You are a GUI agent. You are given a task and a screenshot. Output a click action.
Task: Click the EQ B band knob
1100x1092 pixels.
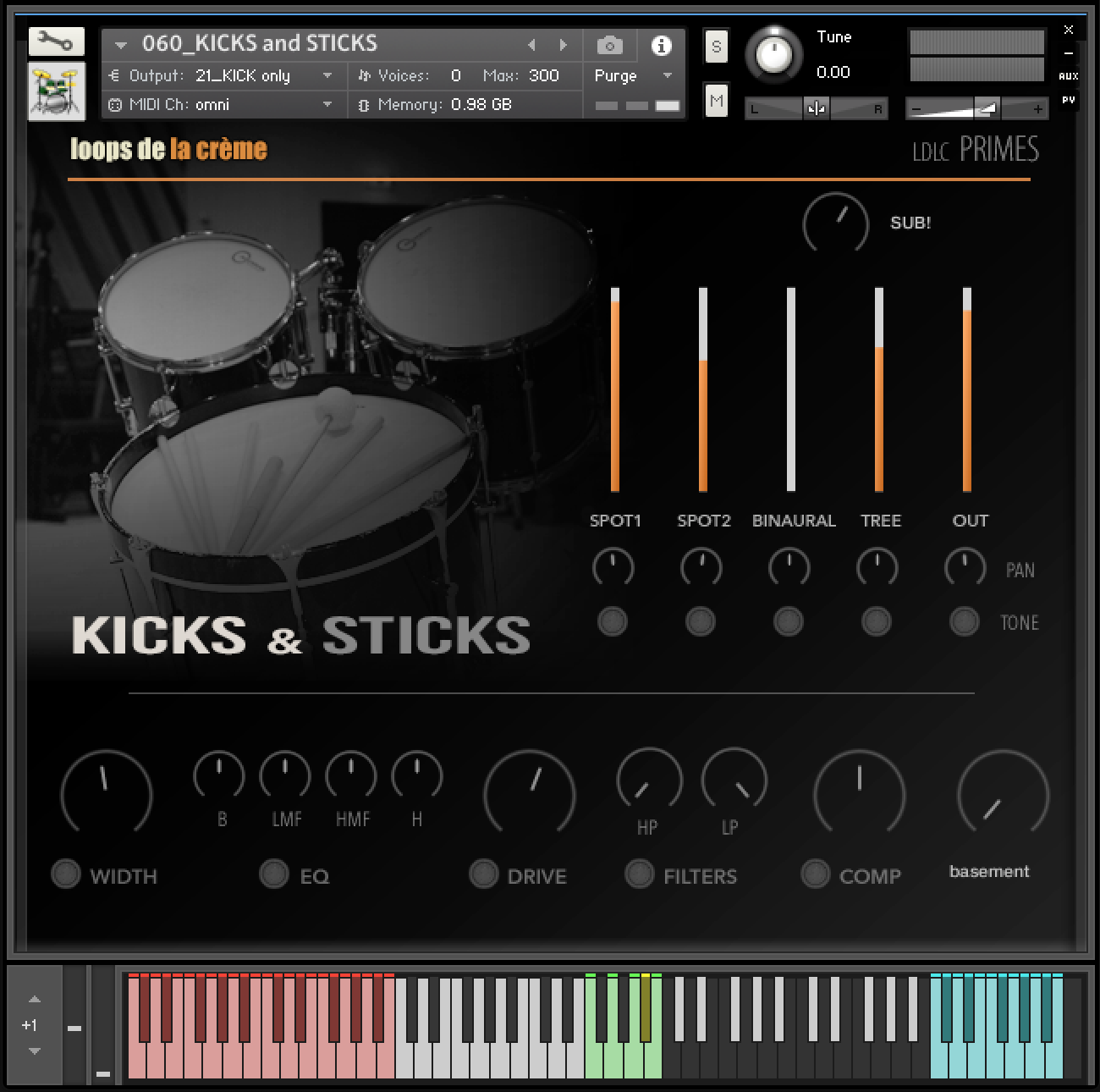[x=219, y=775]
